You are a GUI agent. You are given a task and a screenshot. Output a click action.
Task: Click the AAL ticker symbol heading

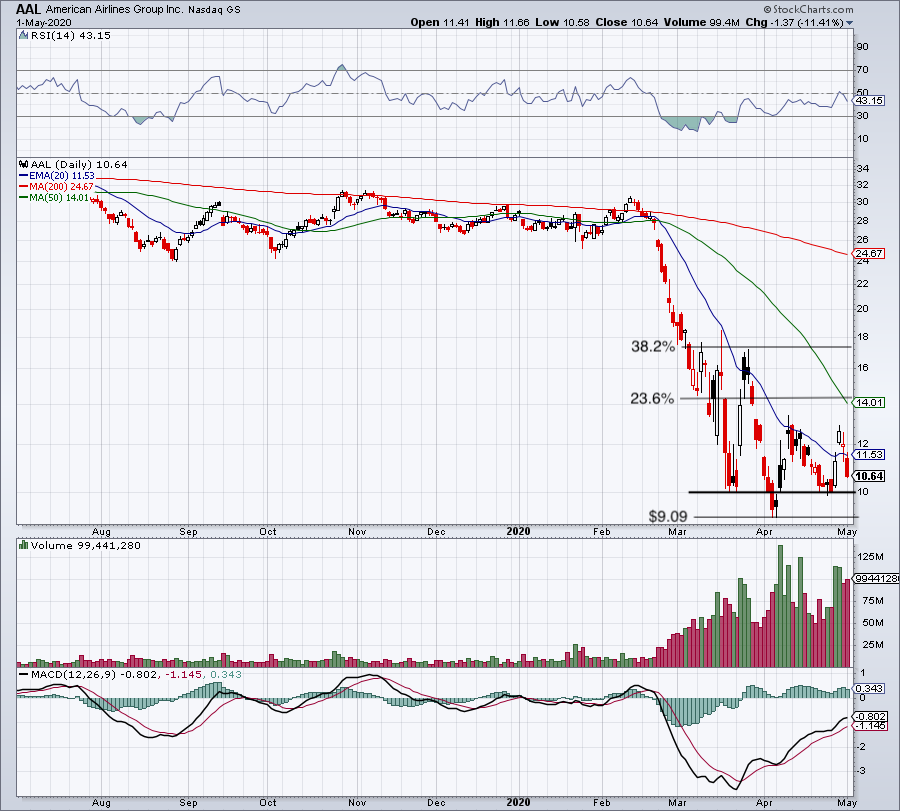point(29,7)
